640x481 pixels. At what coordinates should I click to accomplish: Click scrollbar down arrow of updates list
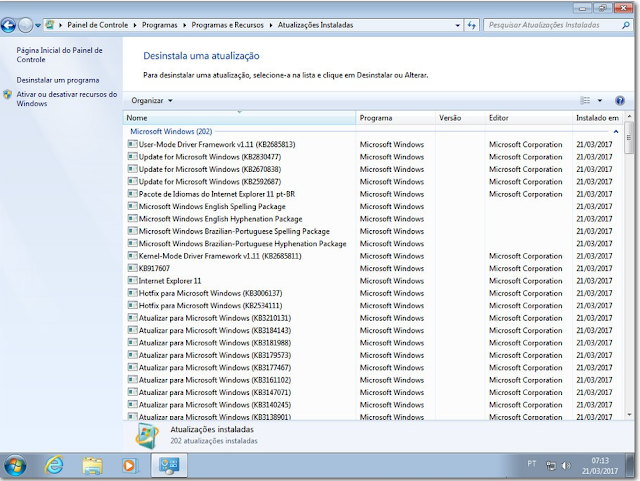(x=629, y=415)
